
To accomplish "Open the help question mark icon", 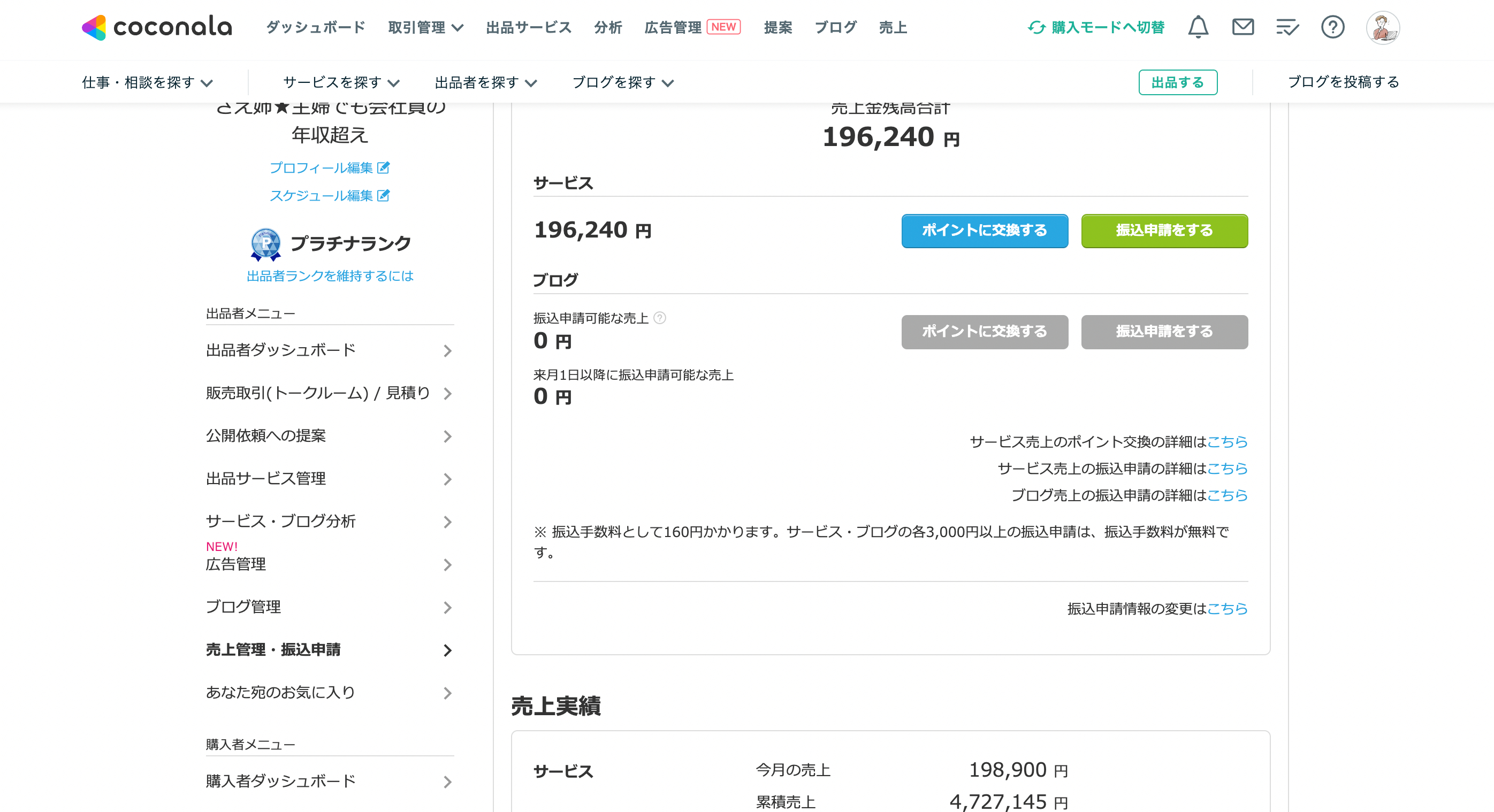I will pos(1333,27).
